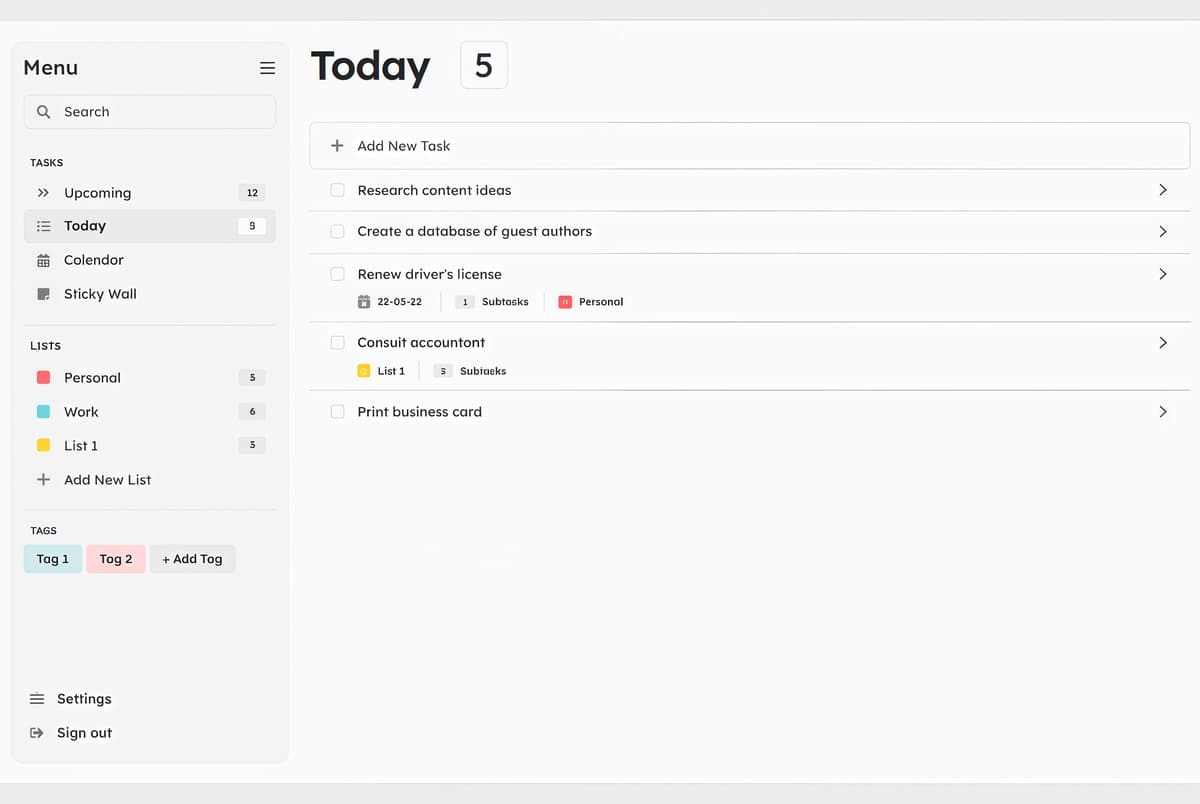Image resolution: width=1200 pixels, height=804 pixels.
Task: Click the Settings sliders icon
Action: (x=37, y=699)
